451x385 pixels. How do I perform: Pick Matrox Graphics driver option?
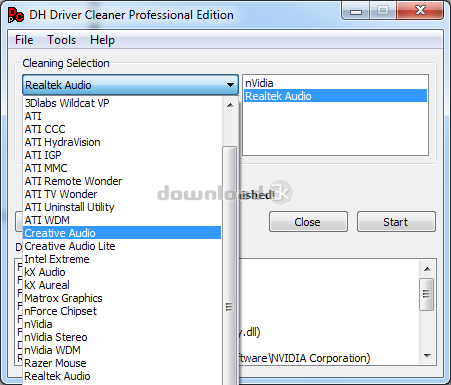point(122,298)
